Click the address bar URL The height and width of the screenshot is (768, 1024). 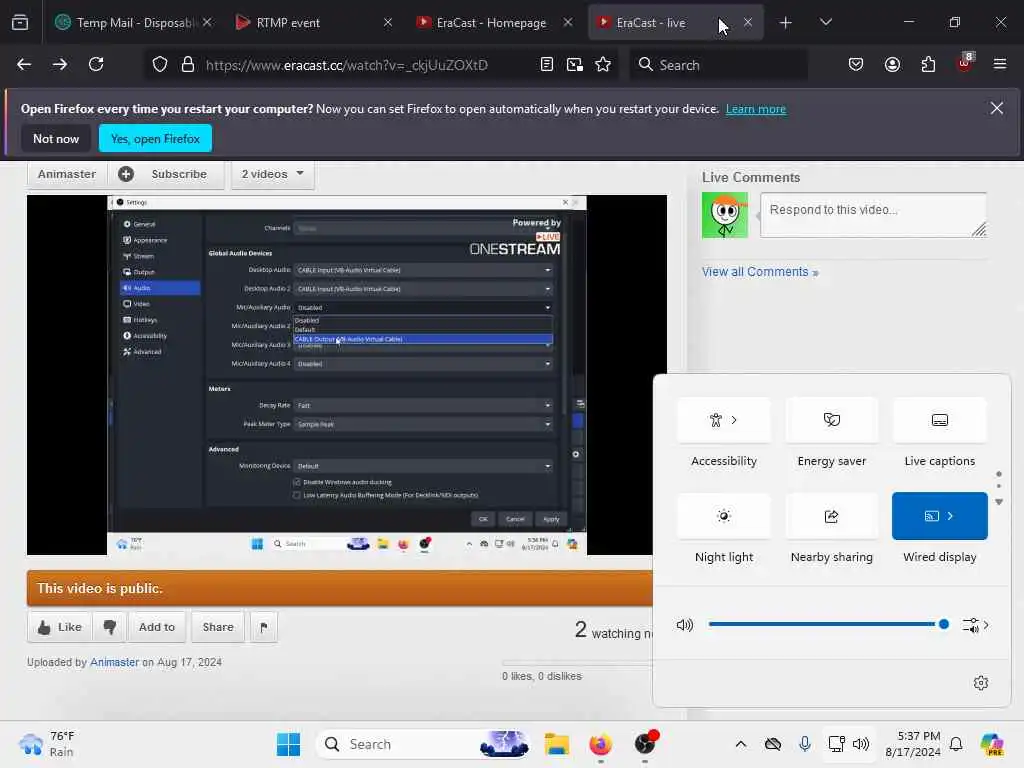346,65
